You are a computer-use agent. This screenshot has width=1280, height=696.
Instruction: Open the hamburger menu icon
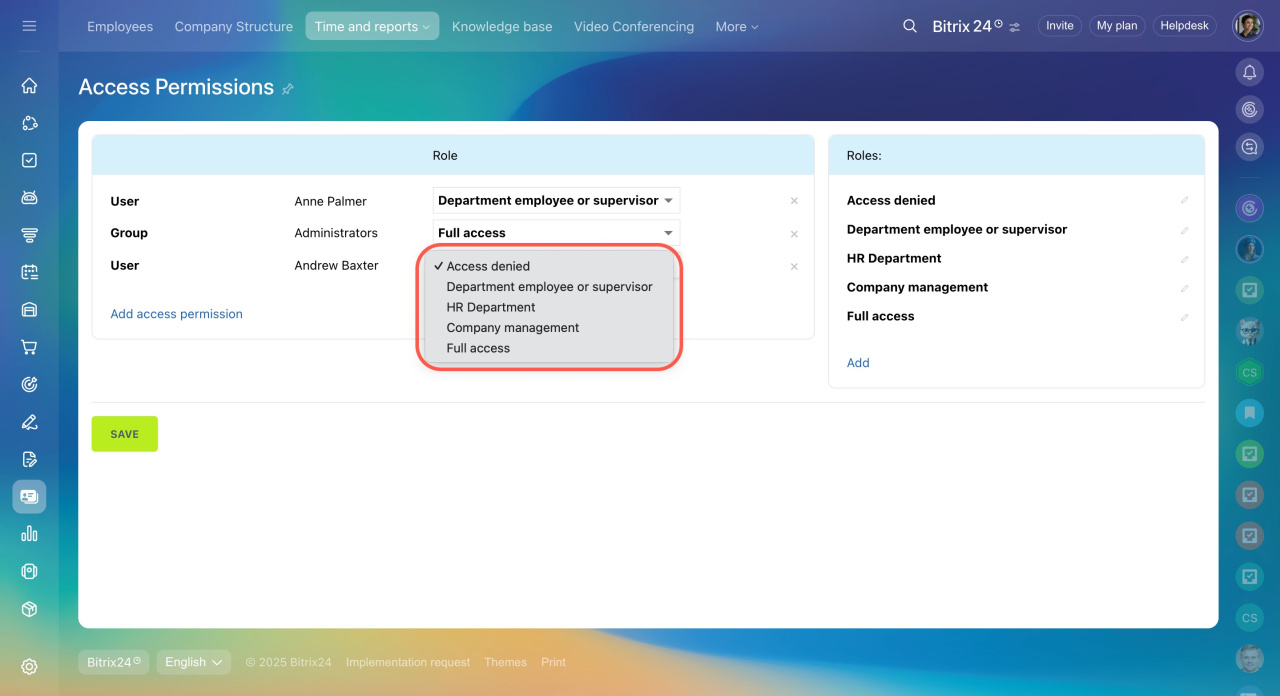coord(29,26)
